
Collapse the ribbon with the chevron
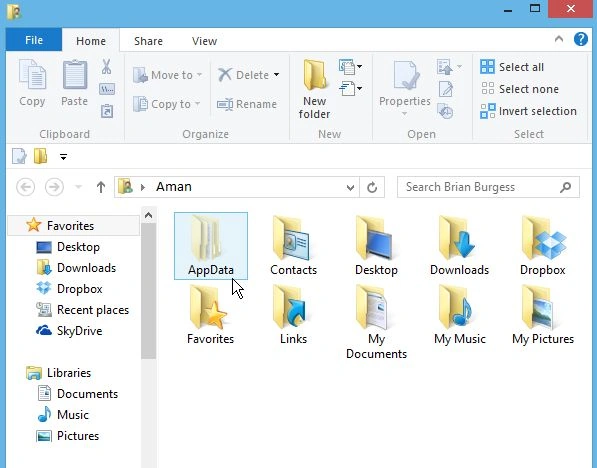pyautogui.click(x=559, y=39)
